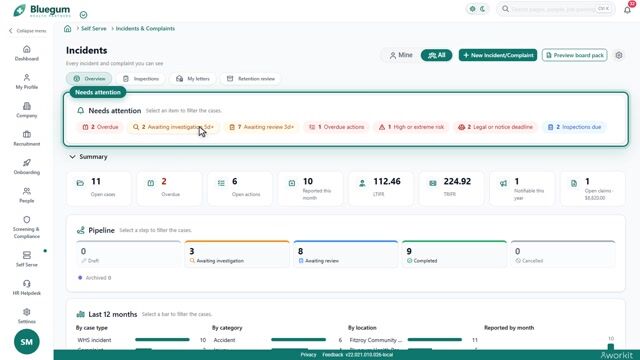640x360 pixels.
Task: Click Incidents & Complaints breadcrumb
Action: click(145, 29)
